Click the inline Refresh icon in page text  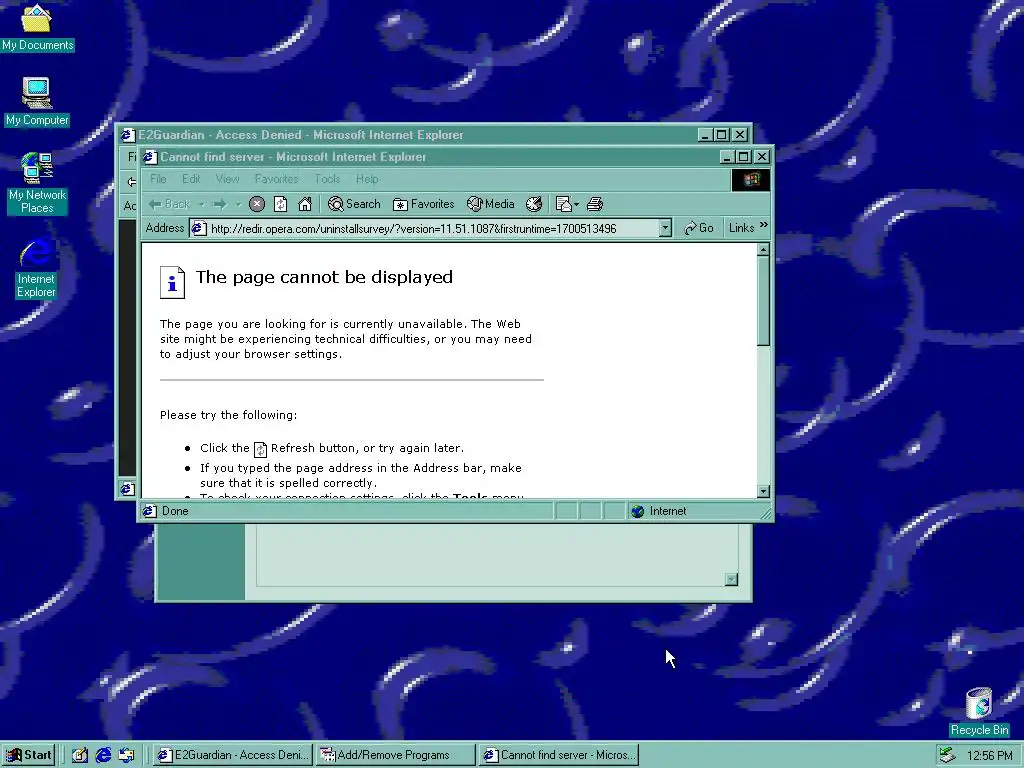coord(260,449)
